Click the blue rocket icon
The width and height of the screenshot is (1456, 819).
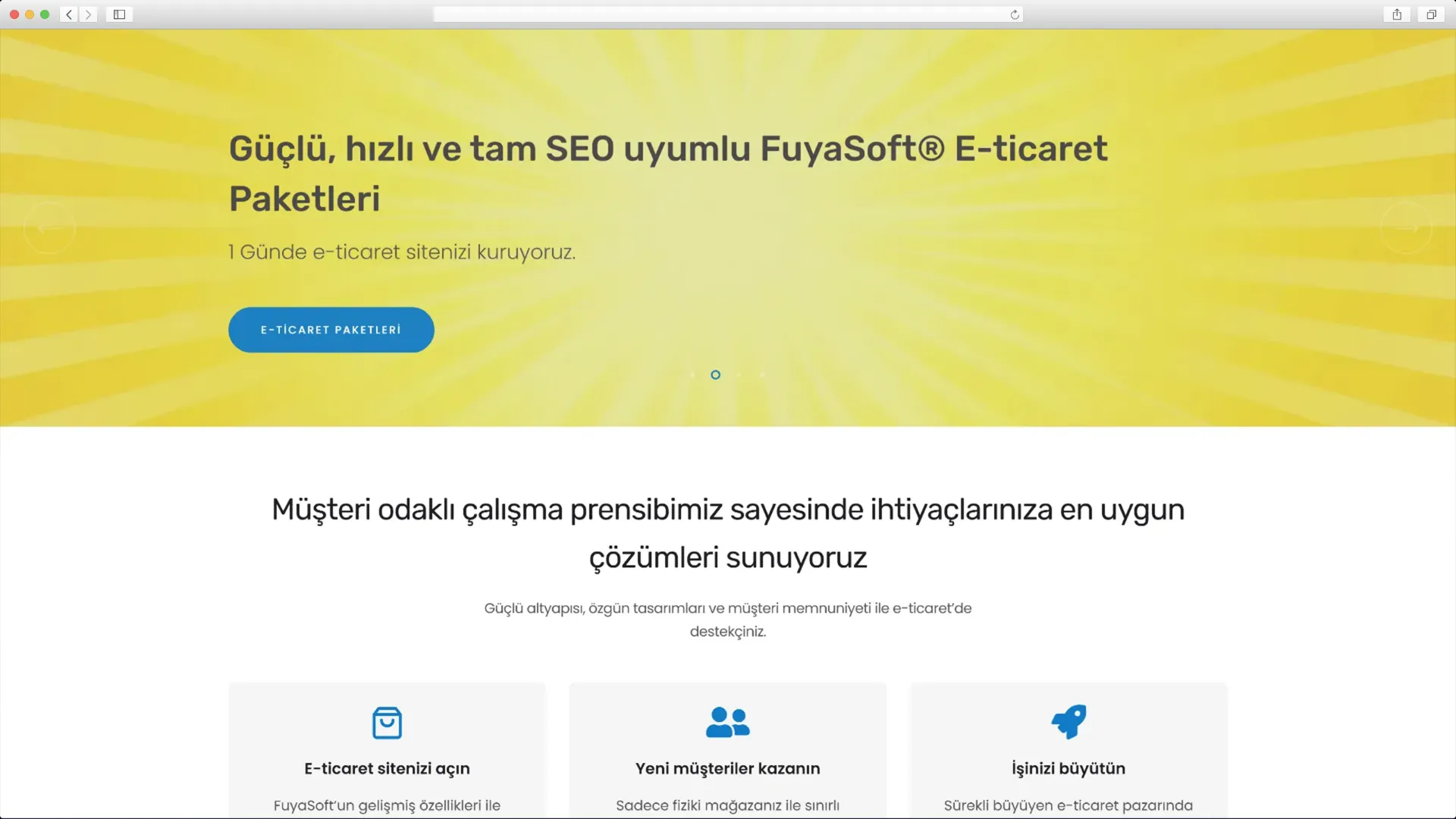point(1068,721)
